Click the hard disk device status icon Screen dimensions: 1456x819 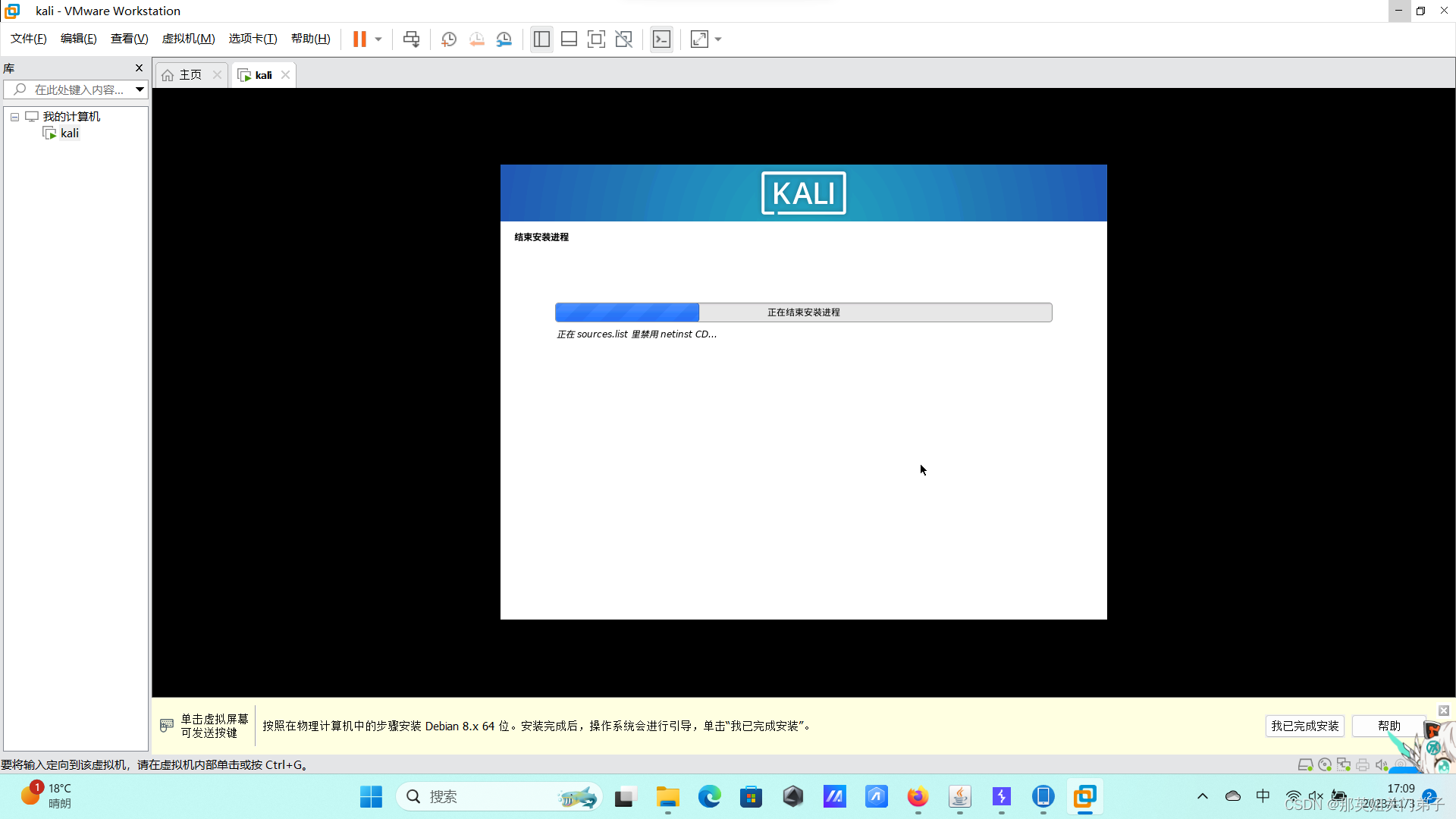(1306, 764)
